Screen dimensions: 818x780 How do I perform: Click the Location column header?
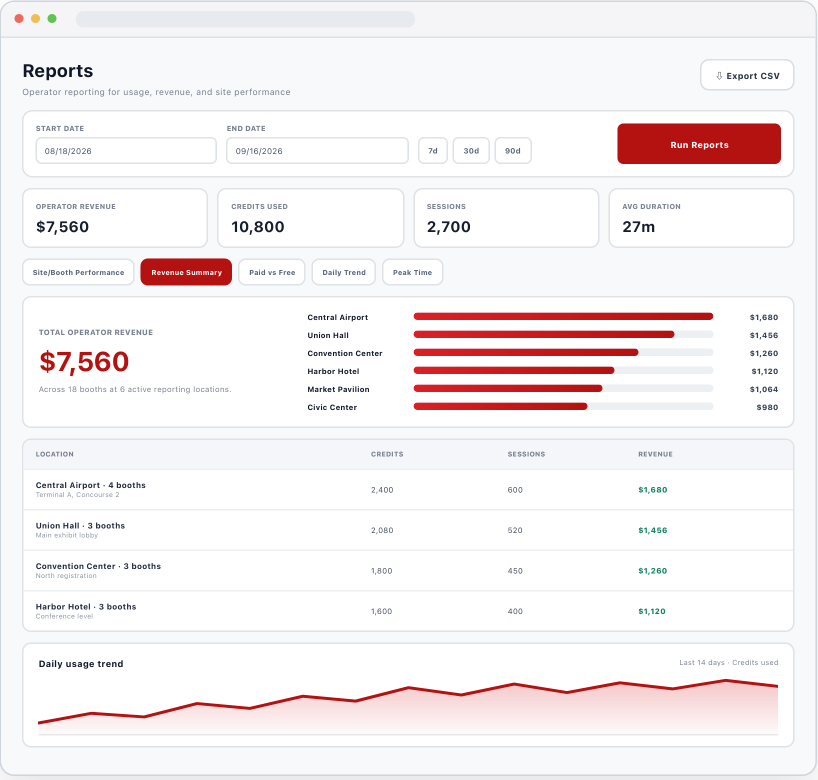[x=55, y=454]
